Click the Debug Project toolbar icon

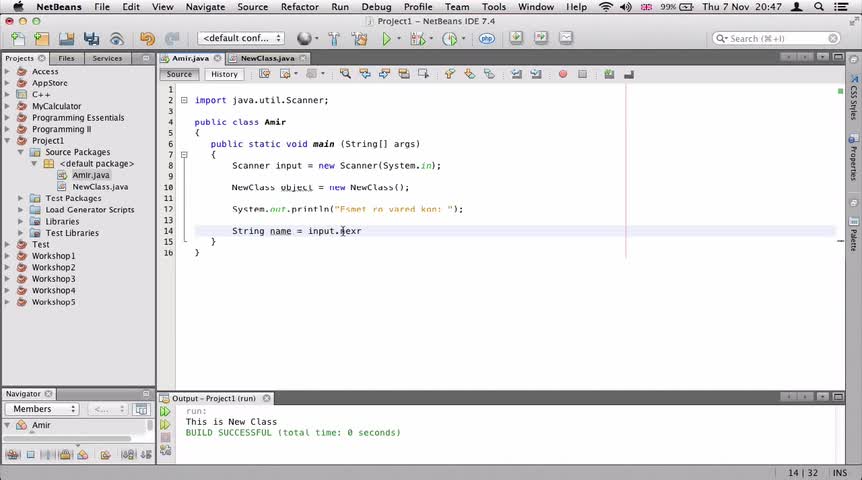coord(417,38)
